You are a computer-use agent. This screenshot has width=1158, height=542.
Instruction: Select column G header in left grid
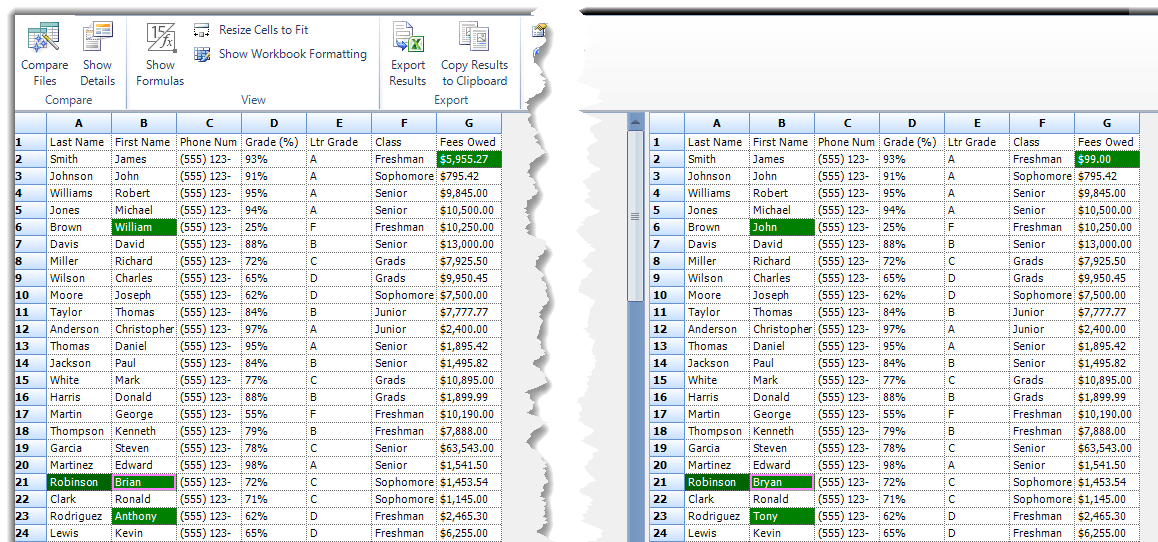pyautogui.click(x=469, y=123)
